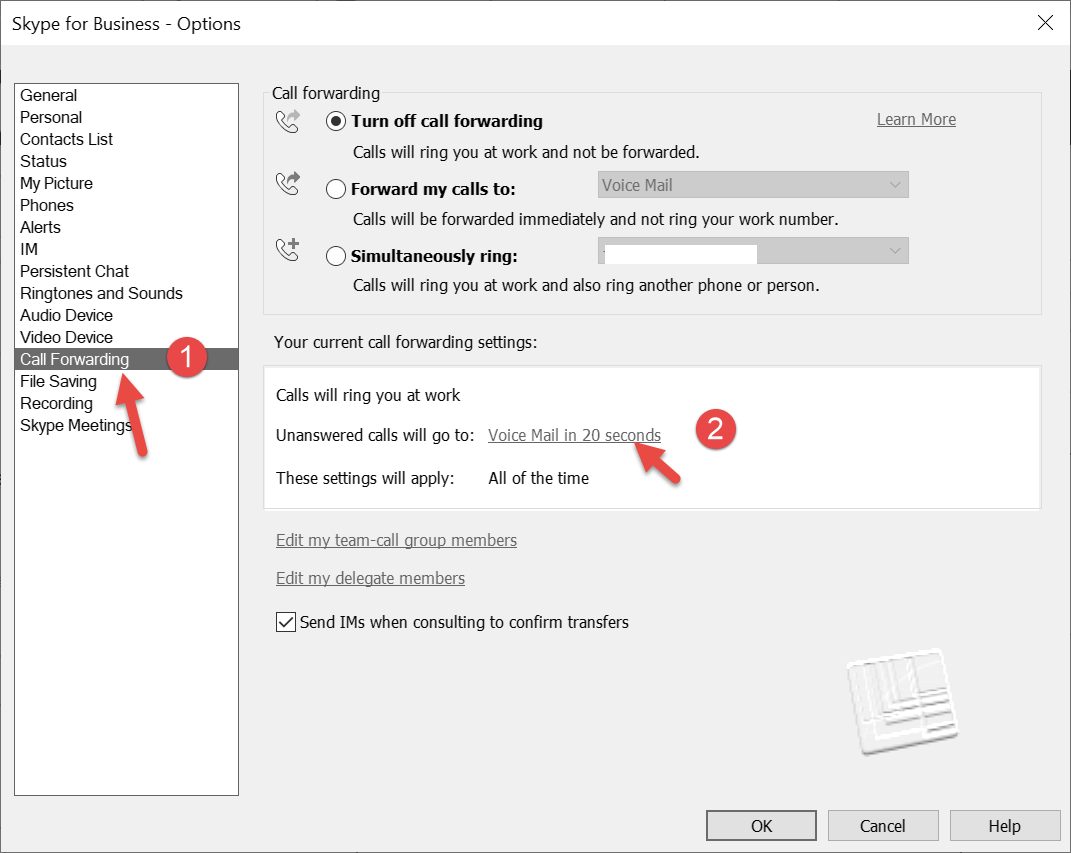The width and height of the screenshot is (1071, 853).
Task: Open Edit my delegate members link
Action: point(370,578)
